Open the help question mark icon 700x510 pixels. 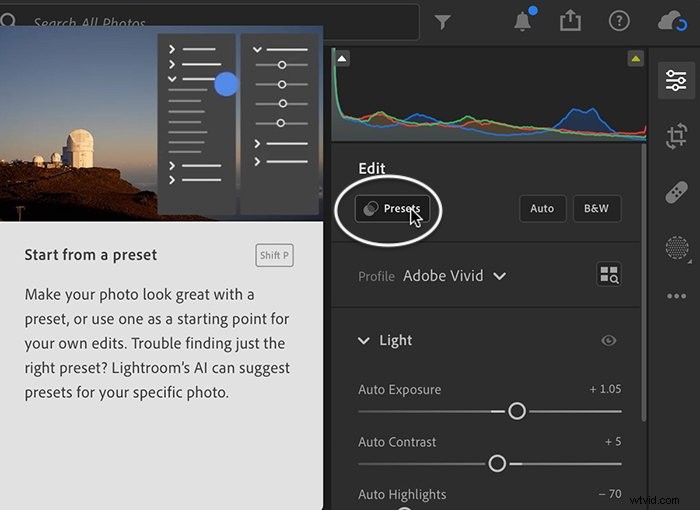click(619, 21)
